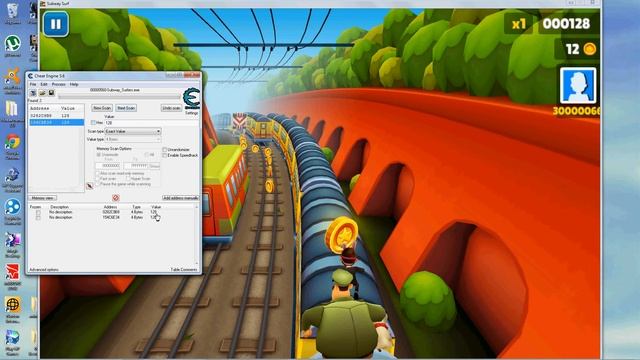The image size is (640, 360).
Task: Click 4 Bytes type in first table row
Action: pyautogui.click(x=137, y=212)
